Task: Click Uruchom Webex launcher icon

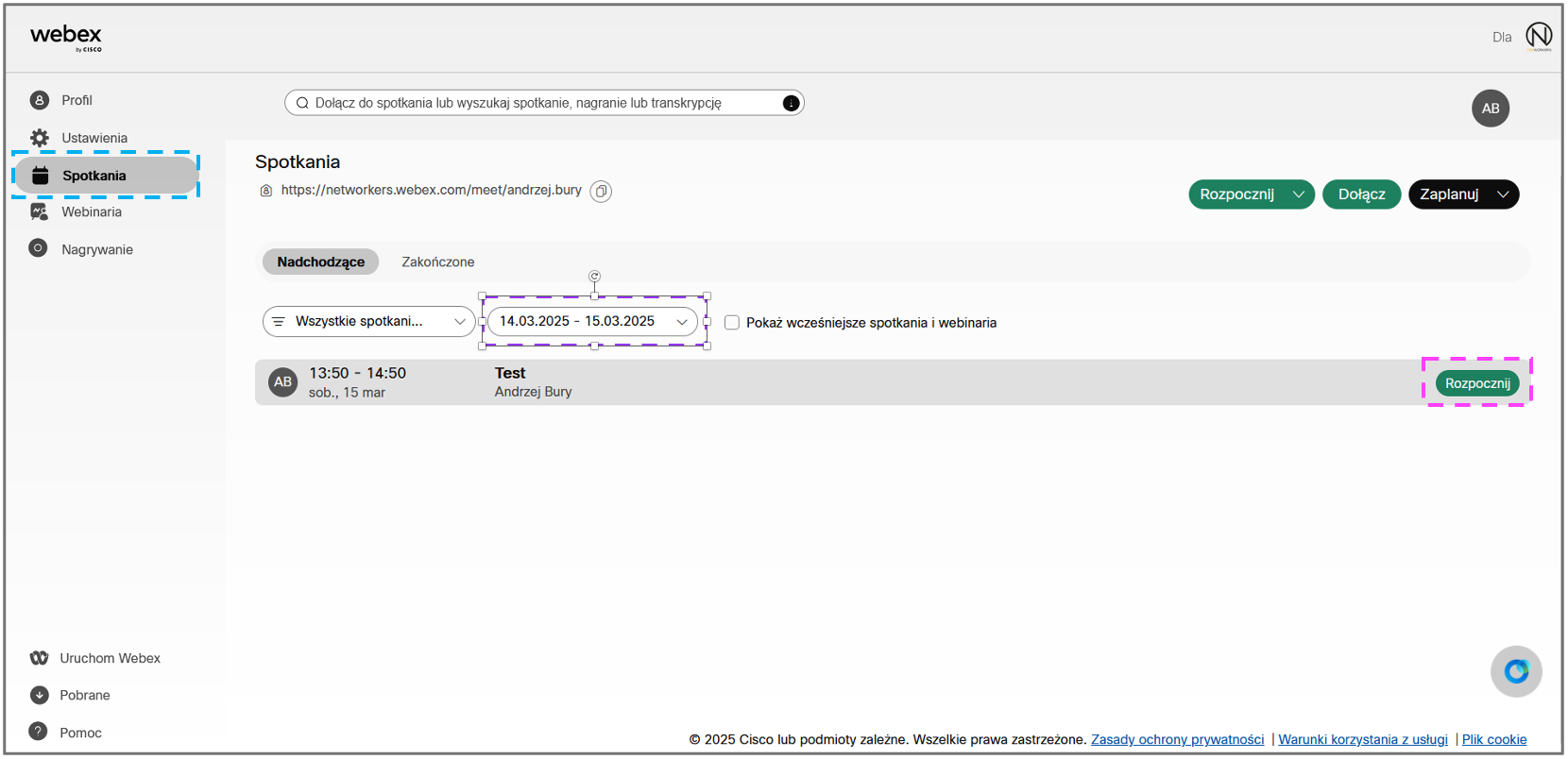Action: (x=39, y=658)
